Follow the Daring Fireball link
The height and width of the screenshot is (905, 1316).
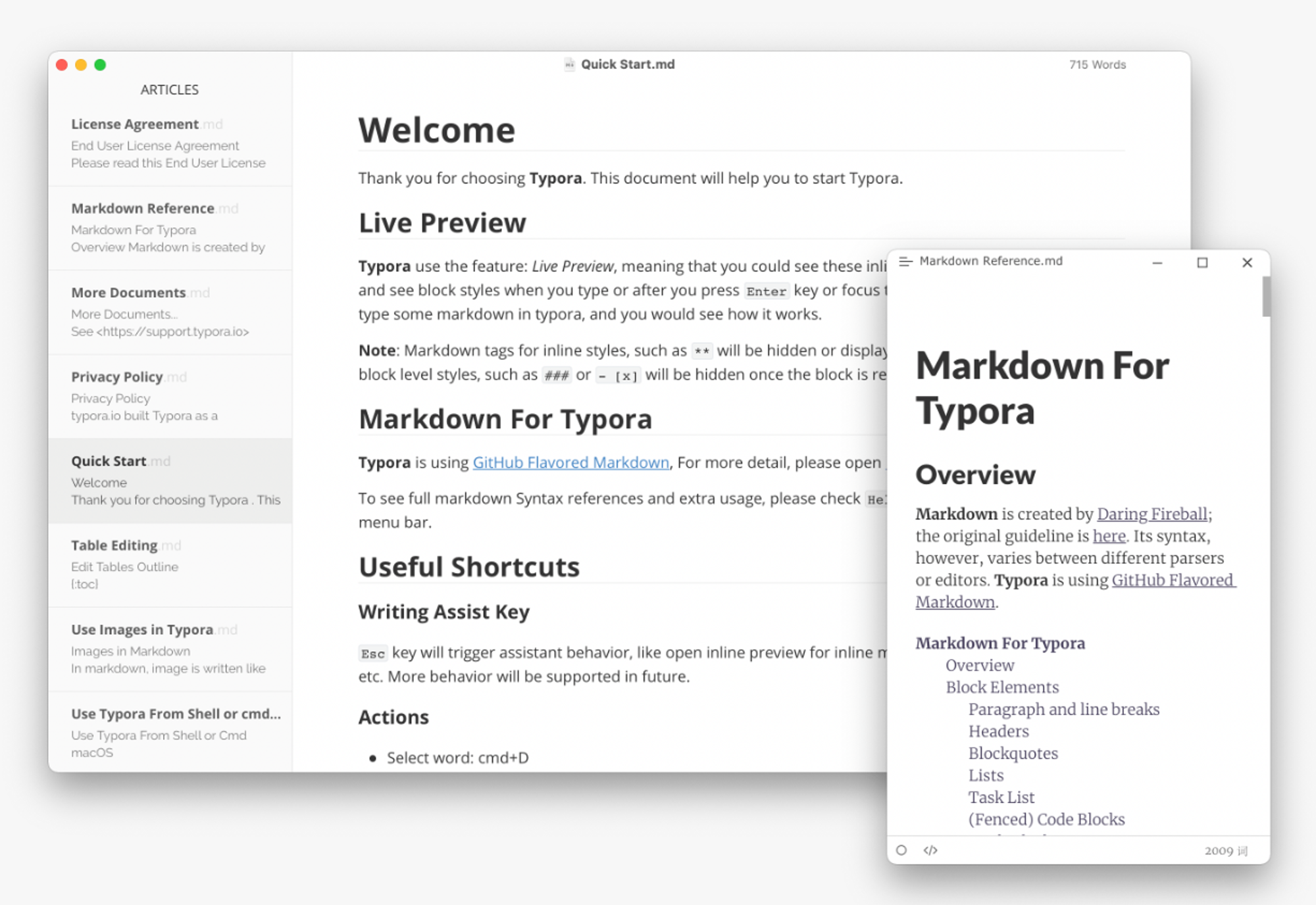click(1152, 514)
